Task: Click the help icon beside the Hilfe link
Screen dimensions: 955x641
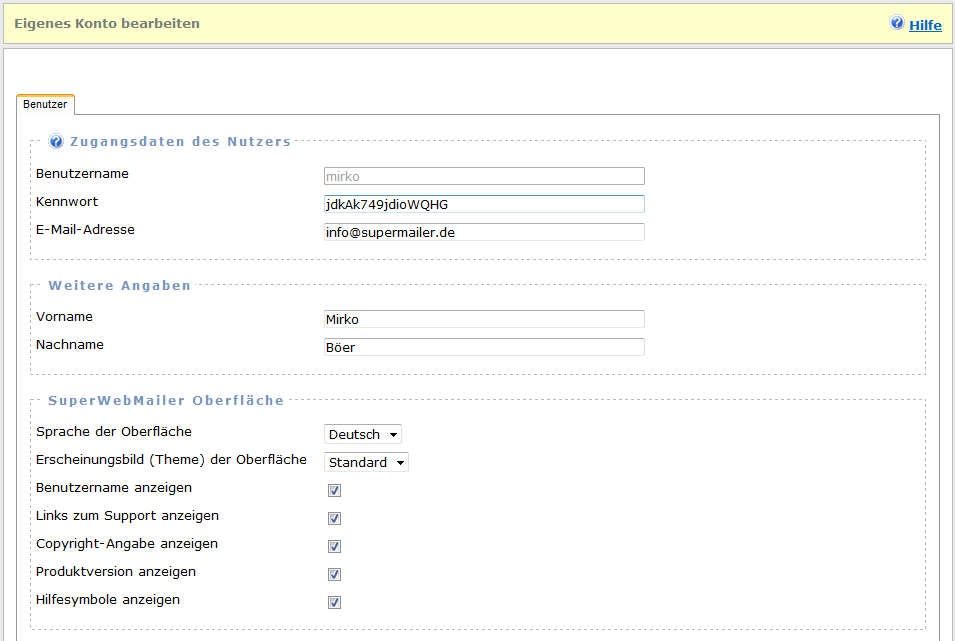Action: [x=897, y=23]
